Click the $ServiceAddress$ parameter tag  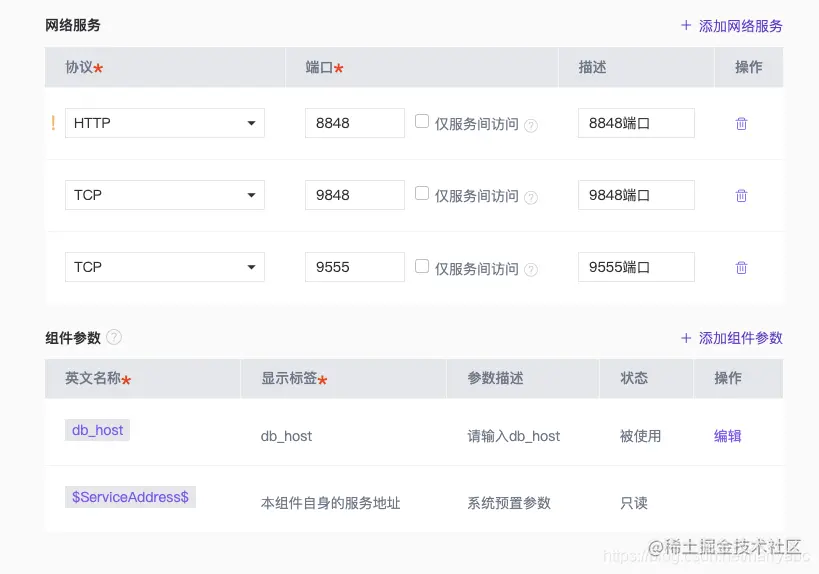click(x=130, y=497)
